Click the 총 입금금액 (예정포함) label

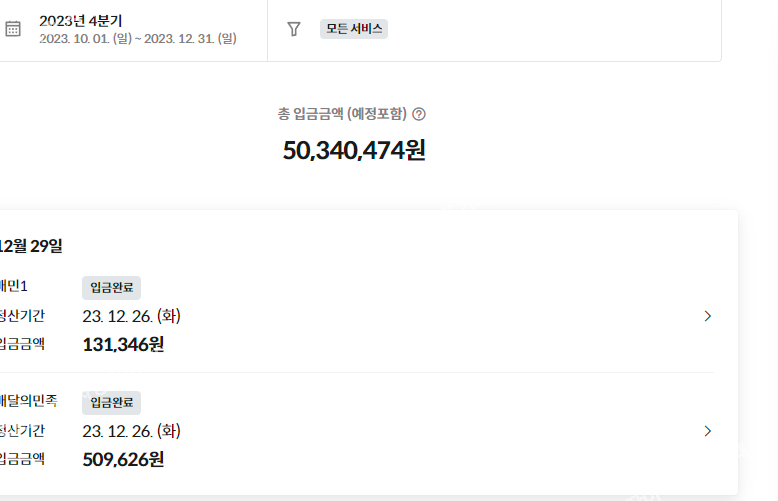click(x=342, y=114)
